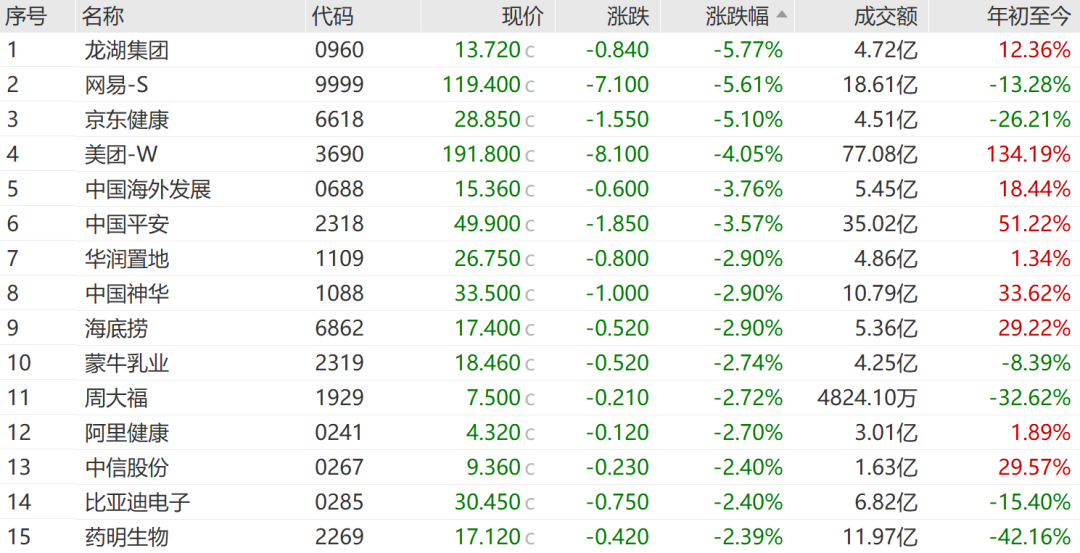The height and width of the screenshot is (553, 1080).
Task: Click the 涨跌 column header
Action: pyautogui.click(x=628, y=17)
